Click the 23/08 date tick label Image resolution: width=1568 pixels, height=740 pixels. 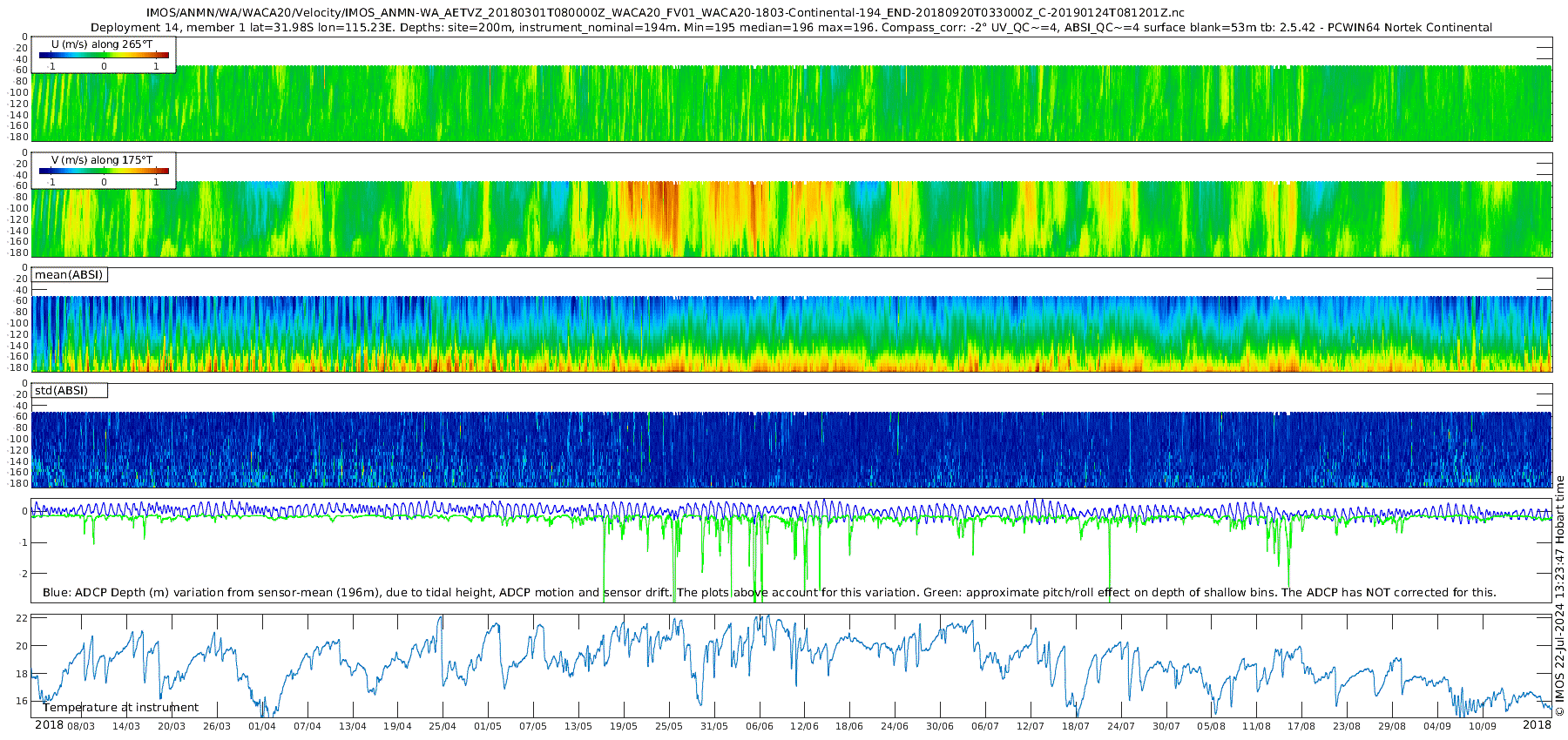(x=1347, y=726)
